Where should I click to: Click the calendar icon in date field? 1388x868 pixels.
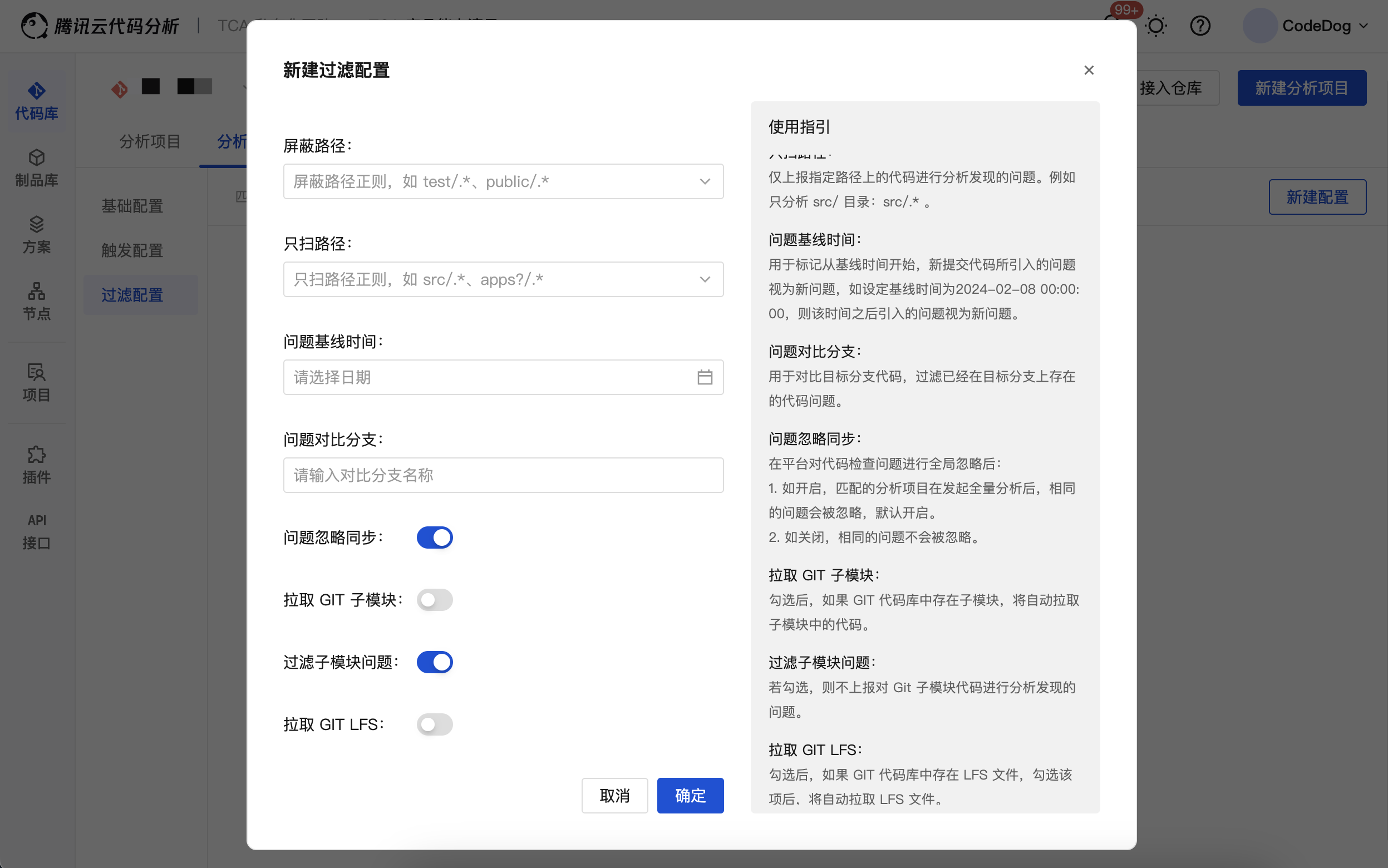click(705, 377)
